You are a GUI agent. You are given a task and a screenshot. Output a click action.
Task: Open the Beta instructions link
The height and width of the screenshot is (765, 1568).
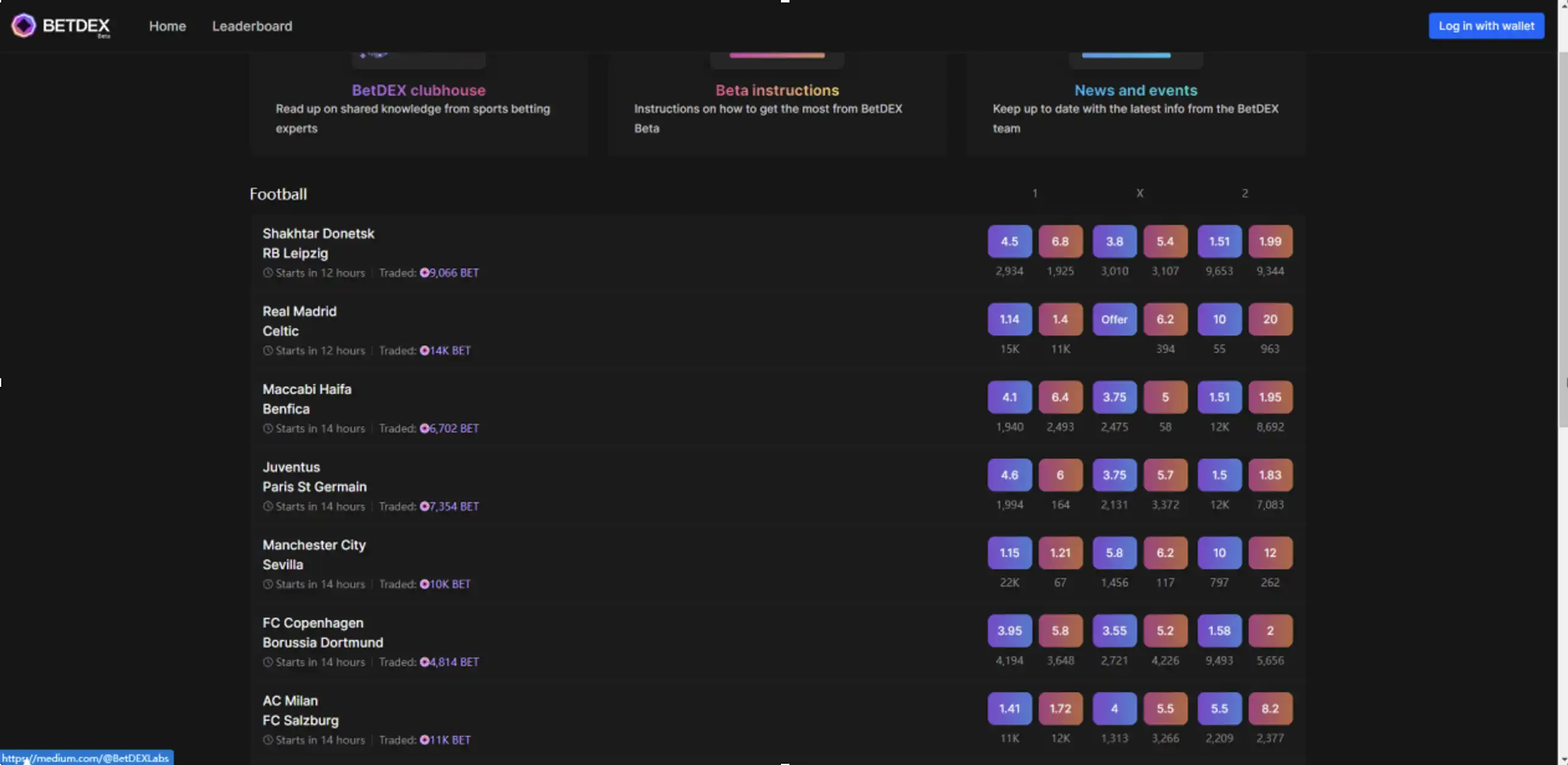pos(777,90)
